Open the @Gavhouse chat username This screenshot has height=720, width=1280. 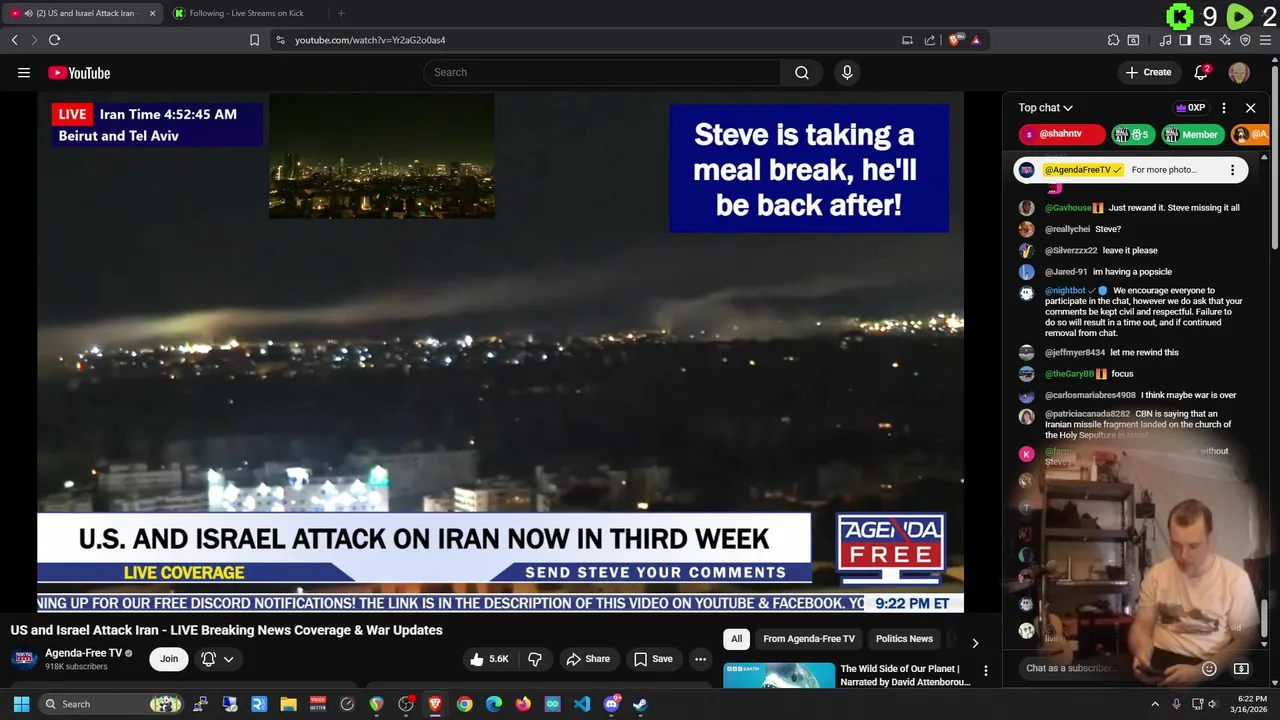pyautogui.click(x=1068, y=208)
